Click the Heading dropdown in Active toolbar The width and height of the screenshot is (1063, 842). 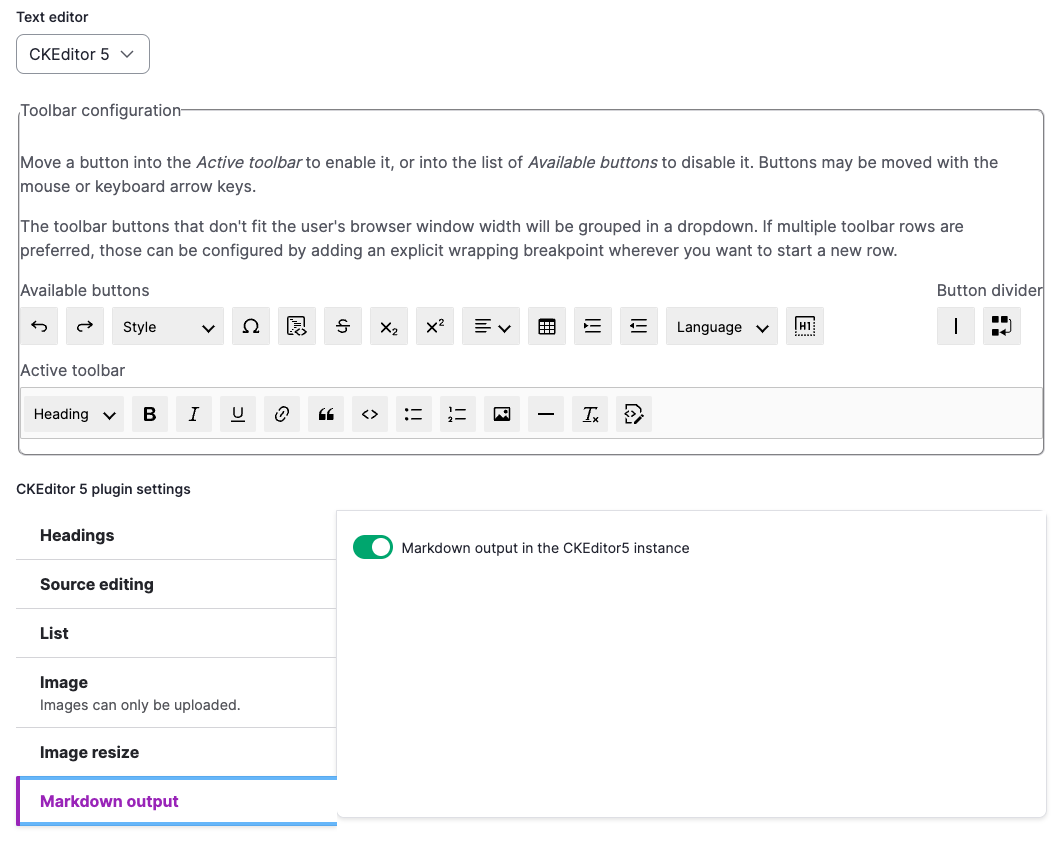[74, 414]
